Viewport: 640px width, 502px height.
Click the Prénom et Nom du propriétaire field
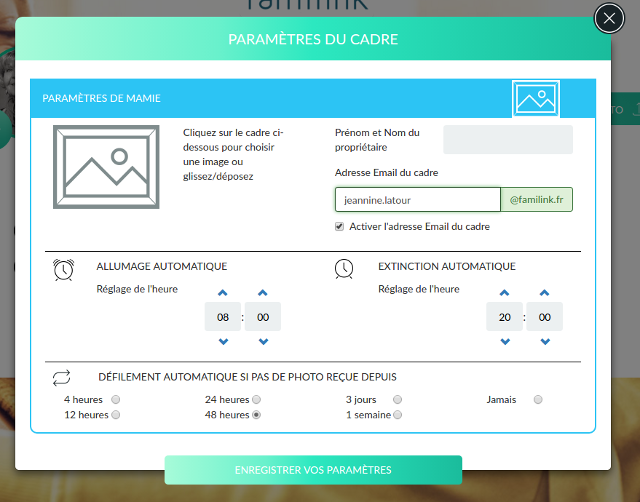click(508, 140)
